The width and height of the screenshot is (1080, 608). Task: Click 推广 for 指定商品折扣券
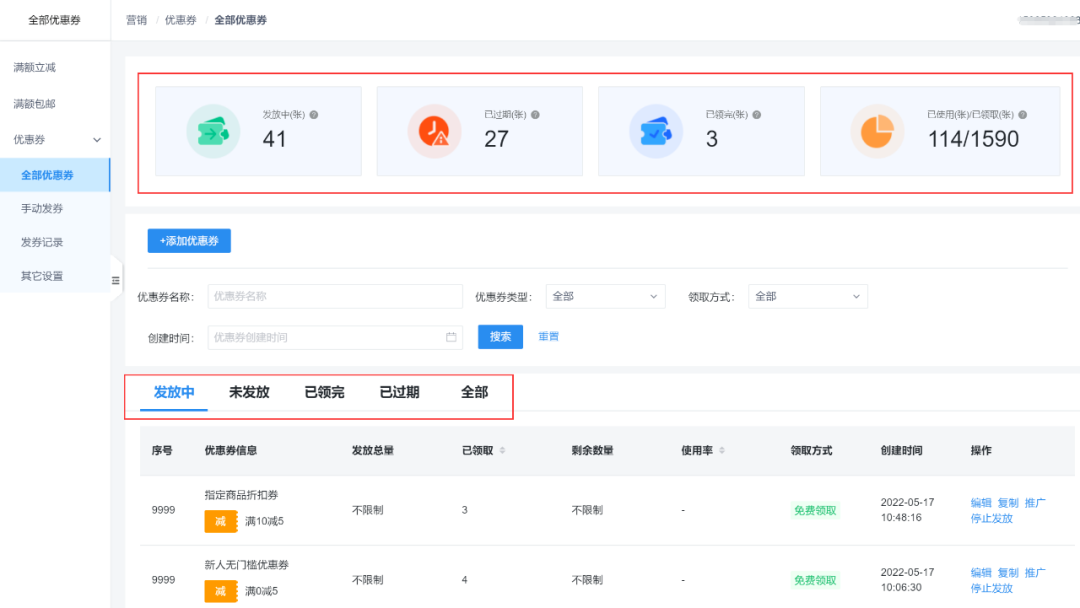coord(1035,503)
